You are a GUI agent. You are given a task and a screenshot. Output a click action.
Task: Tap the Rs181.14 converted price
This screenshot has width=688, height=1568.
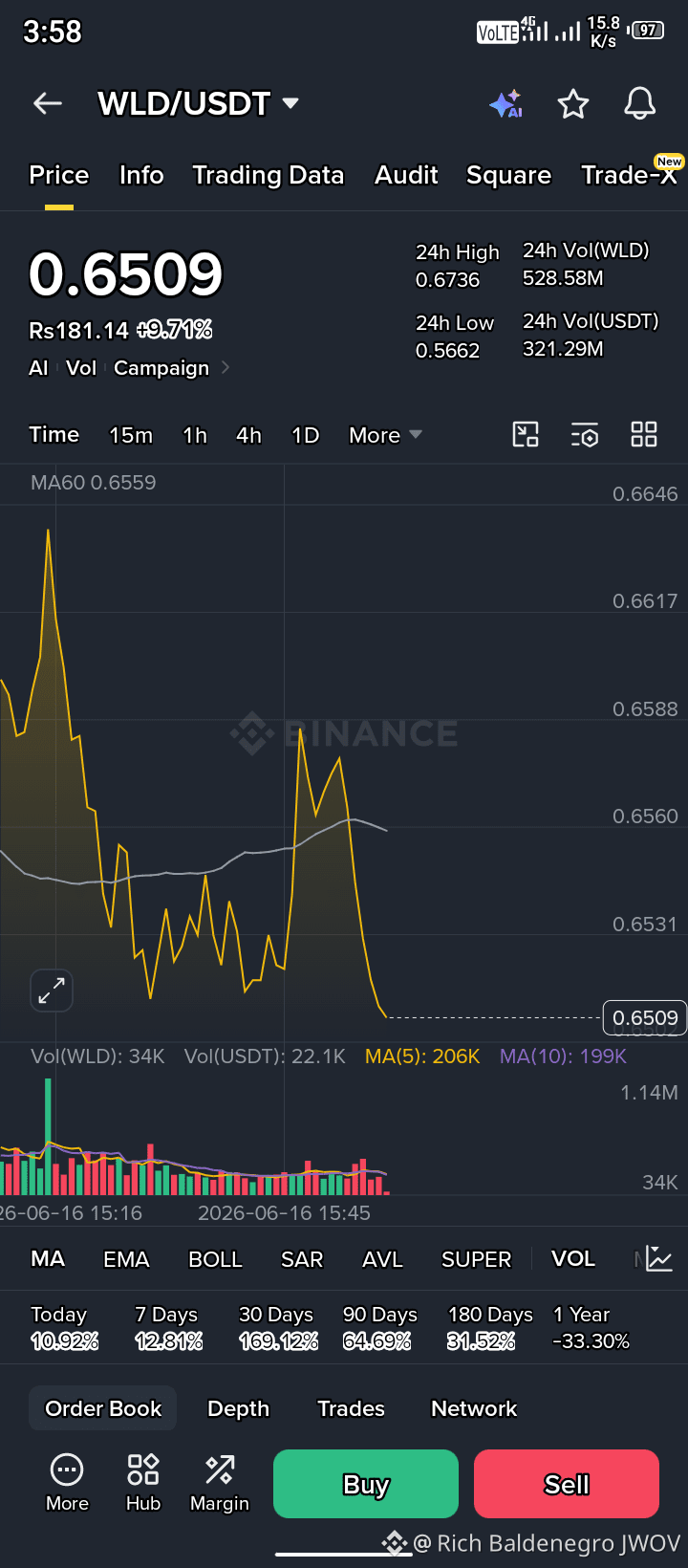pos(78,331)
